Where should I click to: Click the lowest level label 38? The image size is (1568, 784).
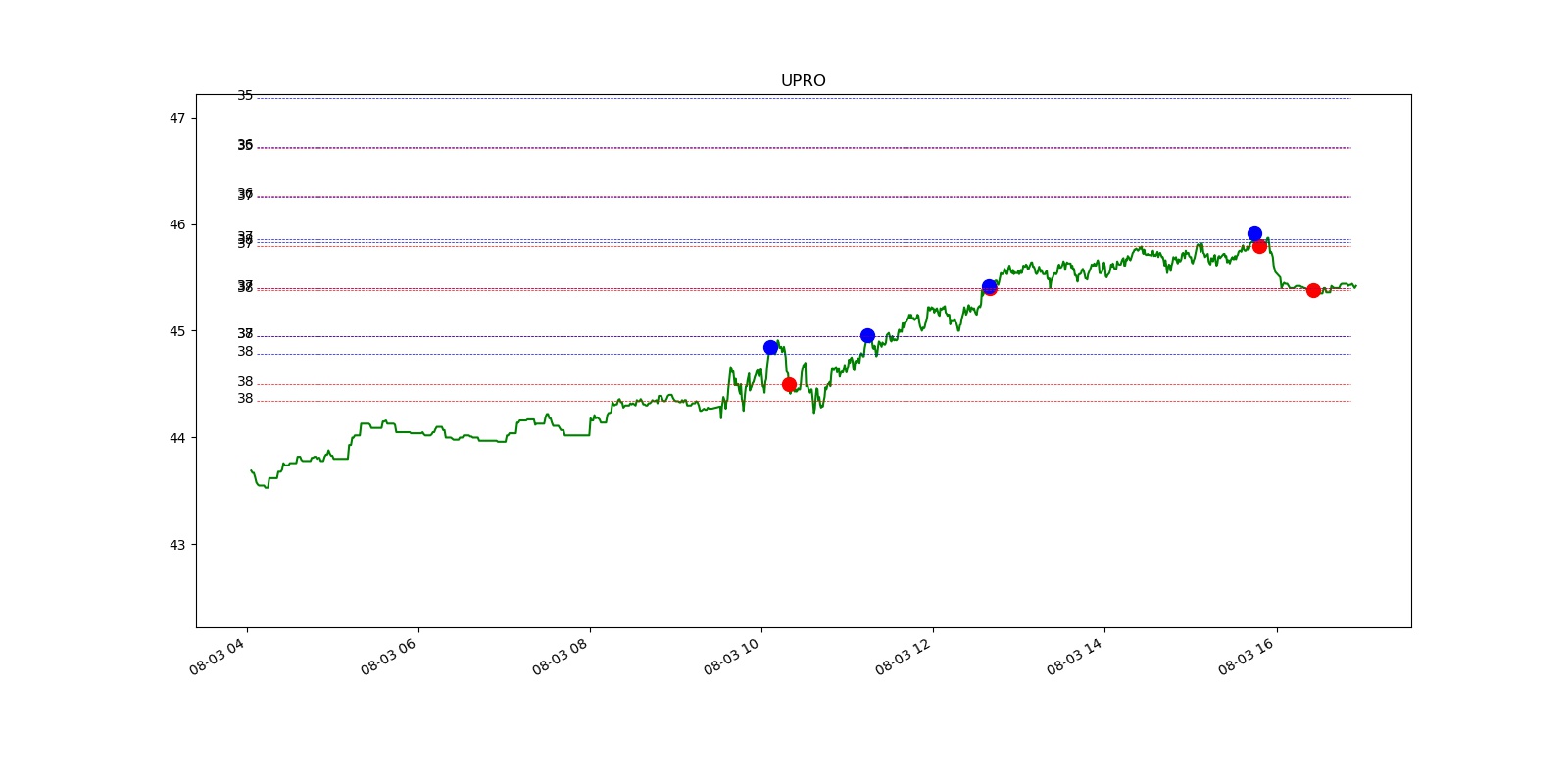[245, 399]
